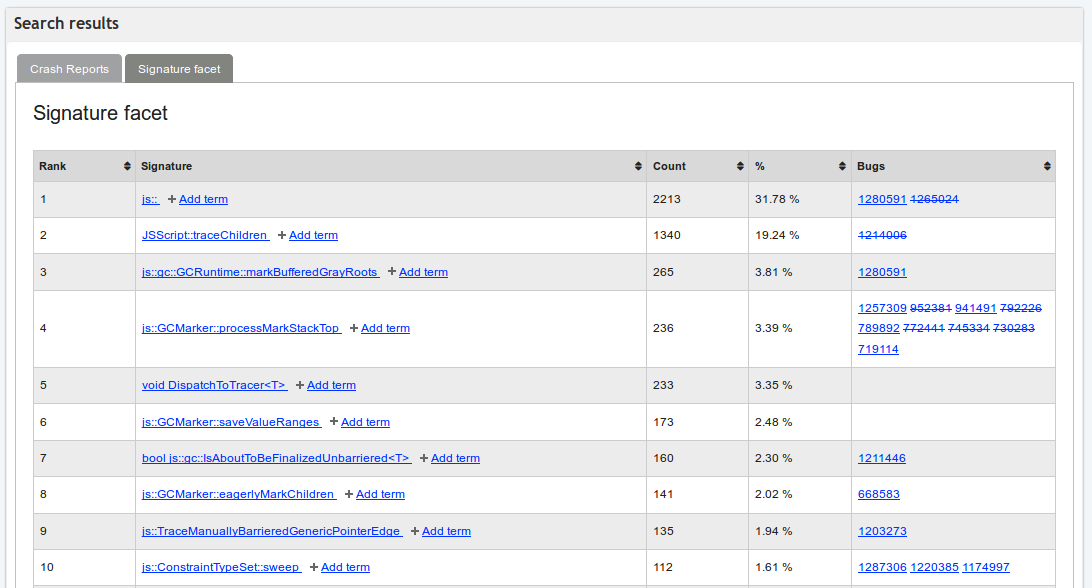This screenshot has width=1092, height=588.
Task: Sort results using the Signature sort arrows
Action: [x=637, y=166]
